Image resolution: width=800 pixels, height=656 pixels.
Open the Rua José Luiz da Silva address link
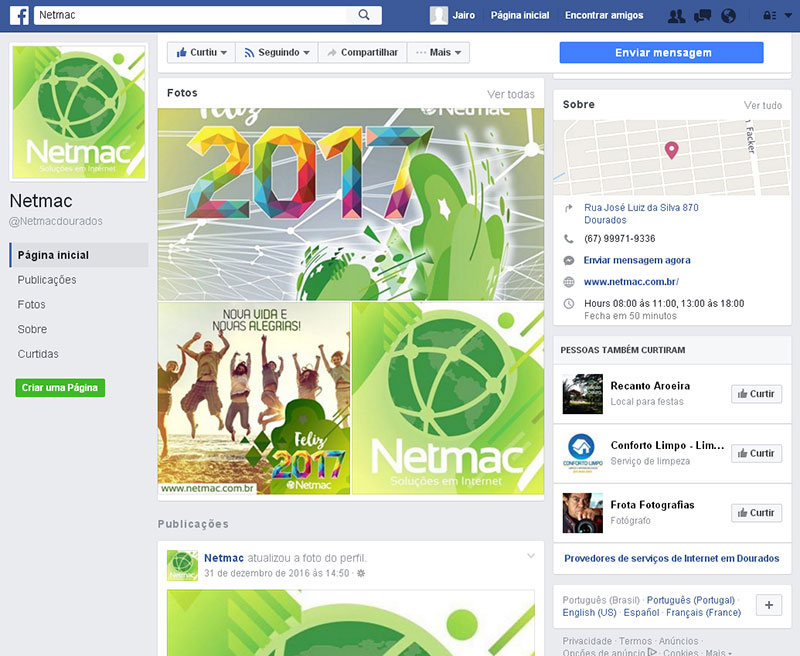[641, 214]
